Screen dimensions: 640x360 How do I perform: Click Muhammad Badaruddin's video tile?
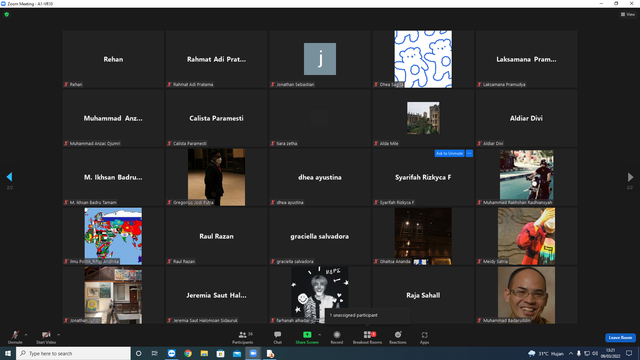[526, 295]
